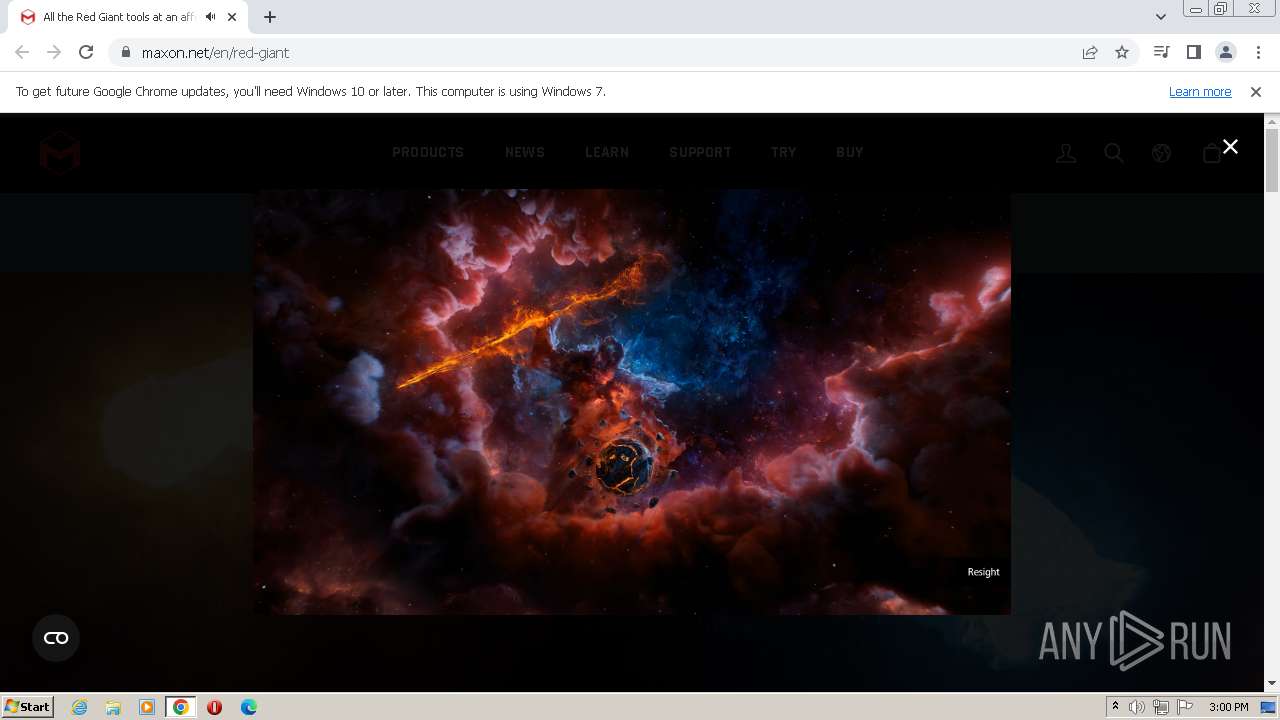Open the PRODUCTS menu
The height and width of the screenshot is (720, 1280).
pyautogui.click(x=428, y=152)
